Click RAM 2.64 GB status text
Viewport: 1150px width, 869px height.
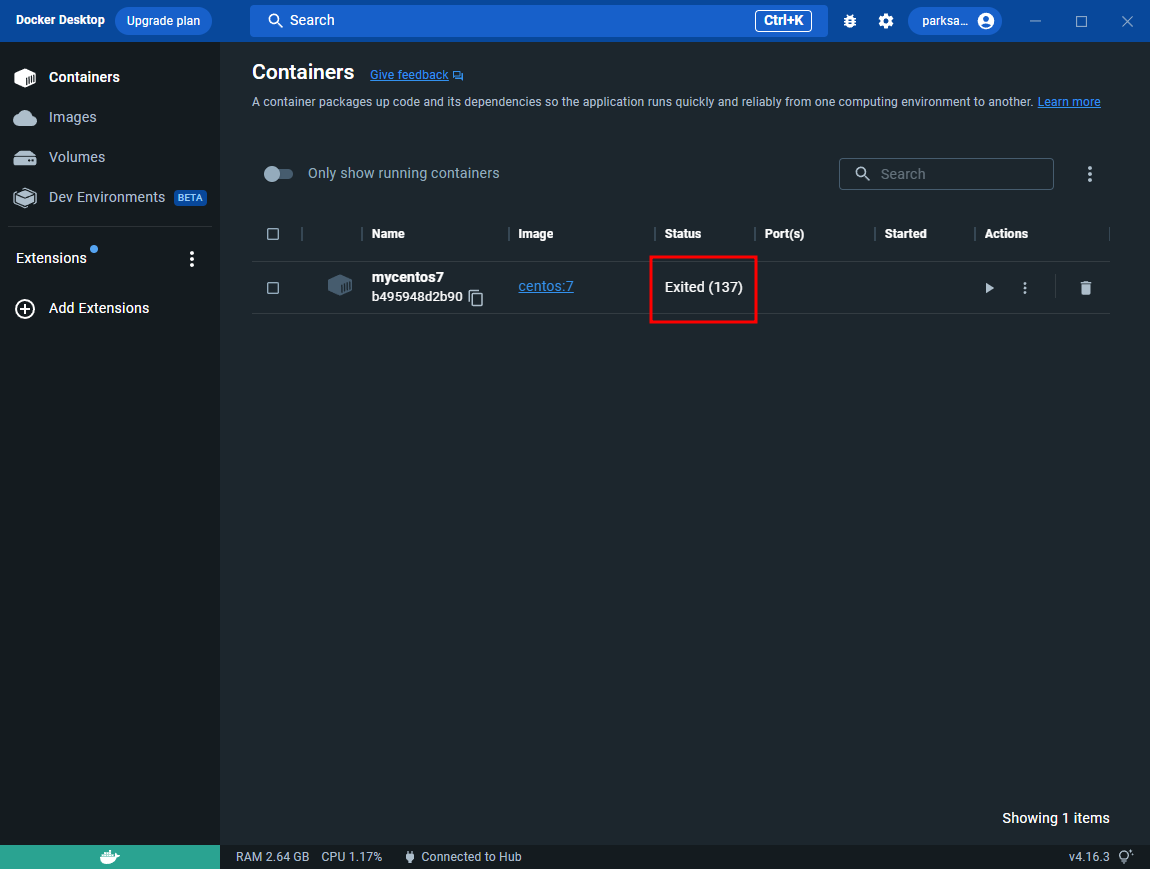[x=272, y=857]
